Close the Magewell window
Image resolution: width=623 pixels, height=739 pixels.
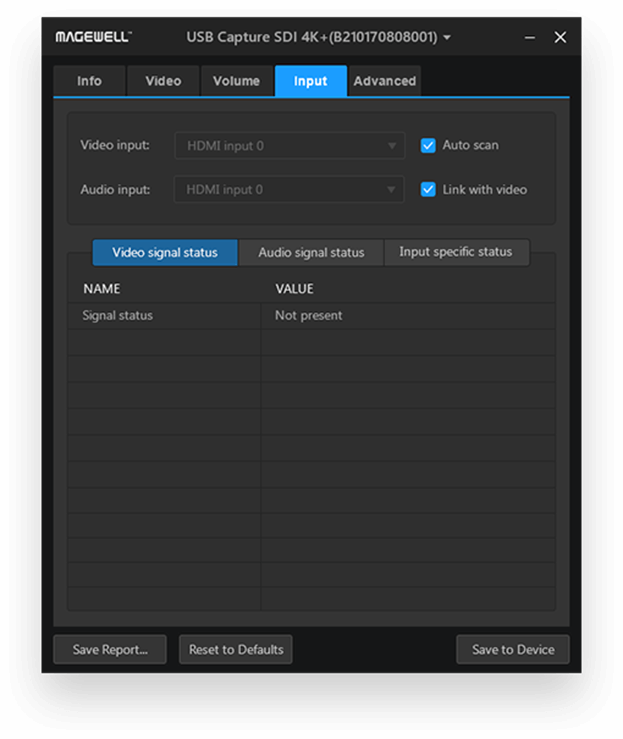click(560, 37)
